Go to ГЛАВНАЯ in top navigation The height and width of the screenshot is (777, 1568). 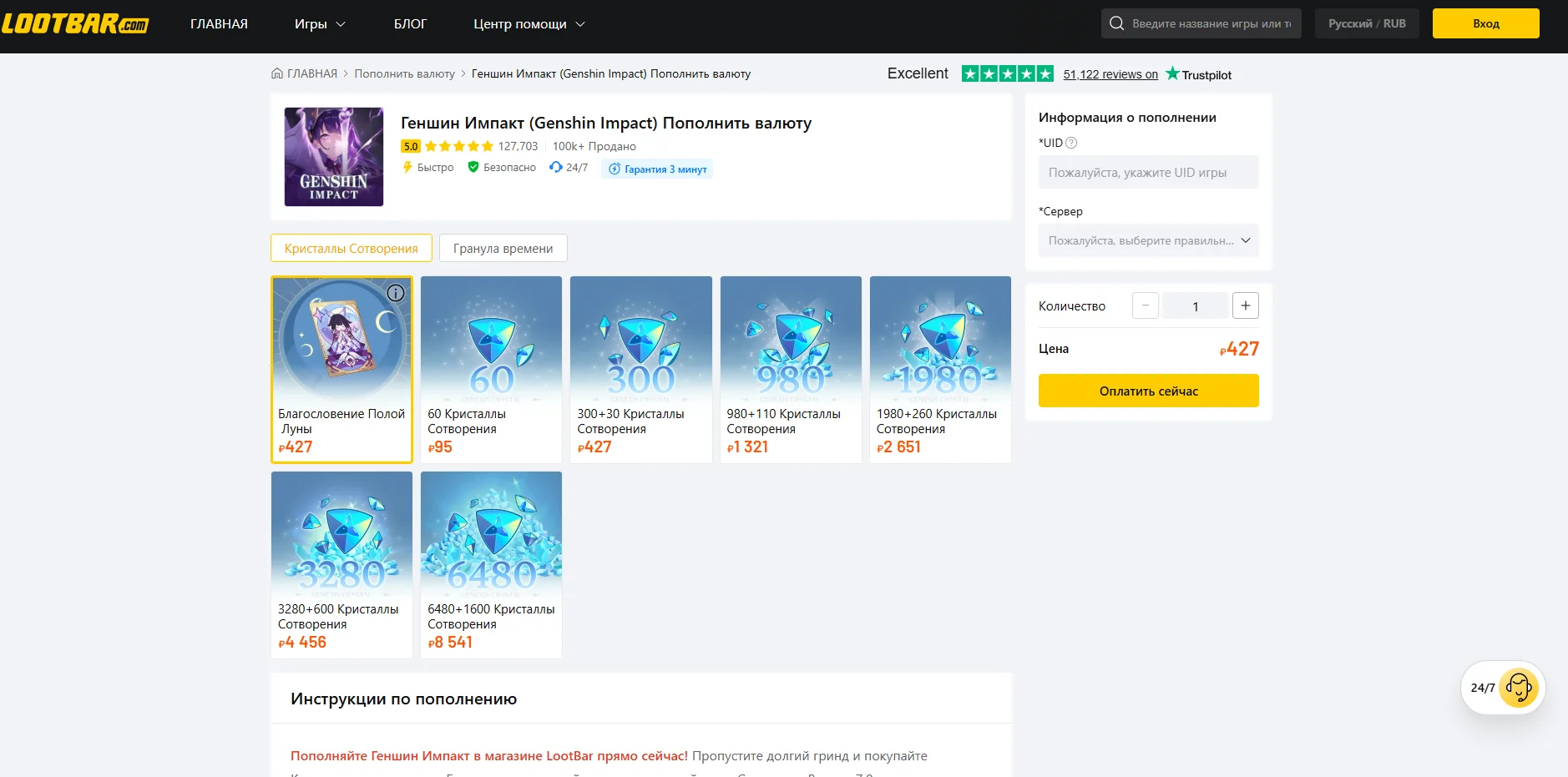[219, 24]
